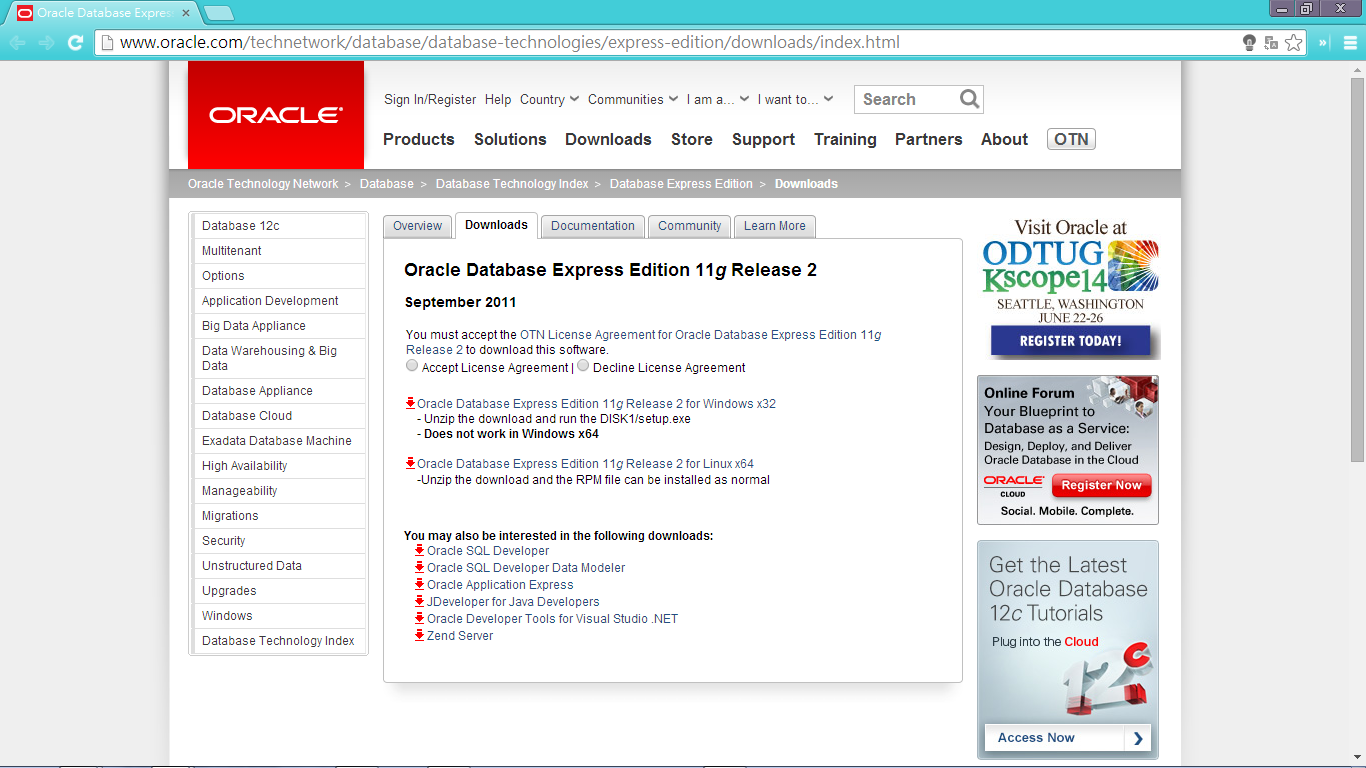This screenshot has height=768, width=1366.
Task: Click Database Express Edition breadcrumb
Action: (681, 184)
